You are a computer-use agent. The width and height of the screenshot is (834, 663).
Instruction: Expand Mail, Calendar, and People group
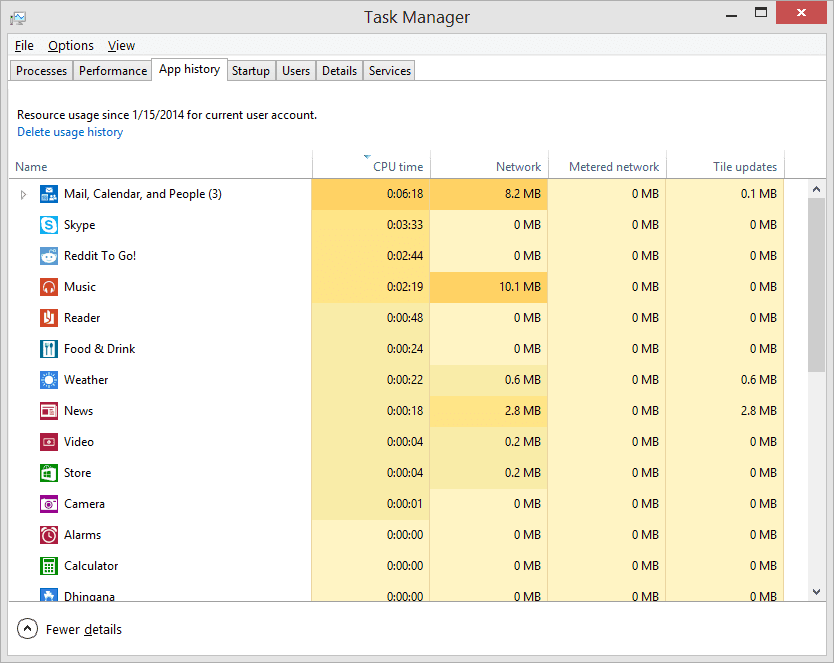point(24,195)
